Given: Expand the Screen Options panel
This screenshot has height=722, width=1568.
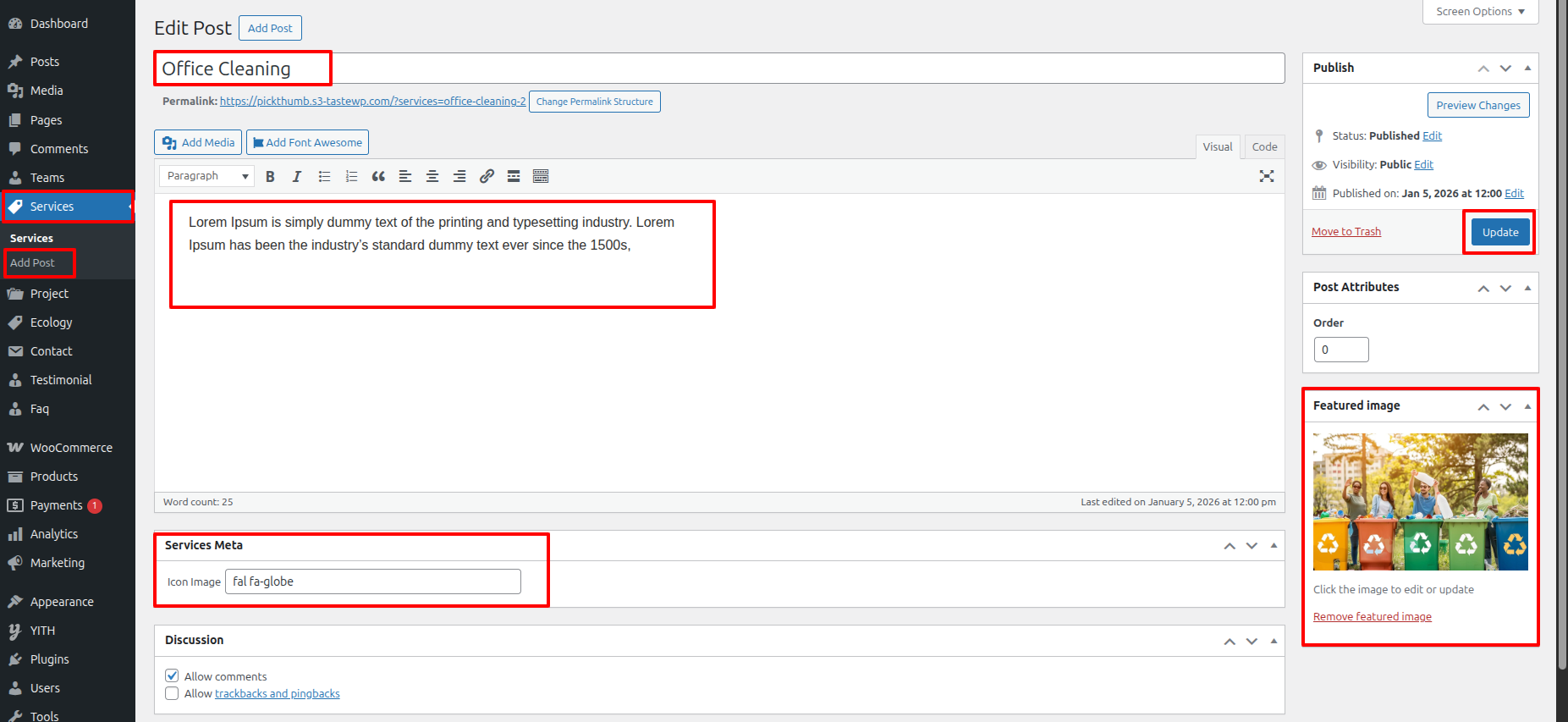Looking at the screenshot, I should (1480, 12).
